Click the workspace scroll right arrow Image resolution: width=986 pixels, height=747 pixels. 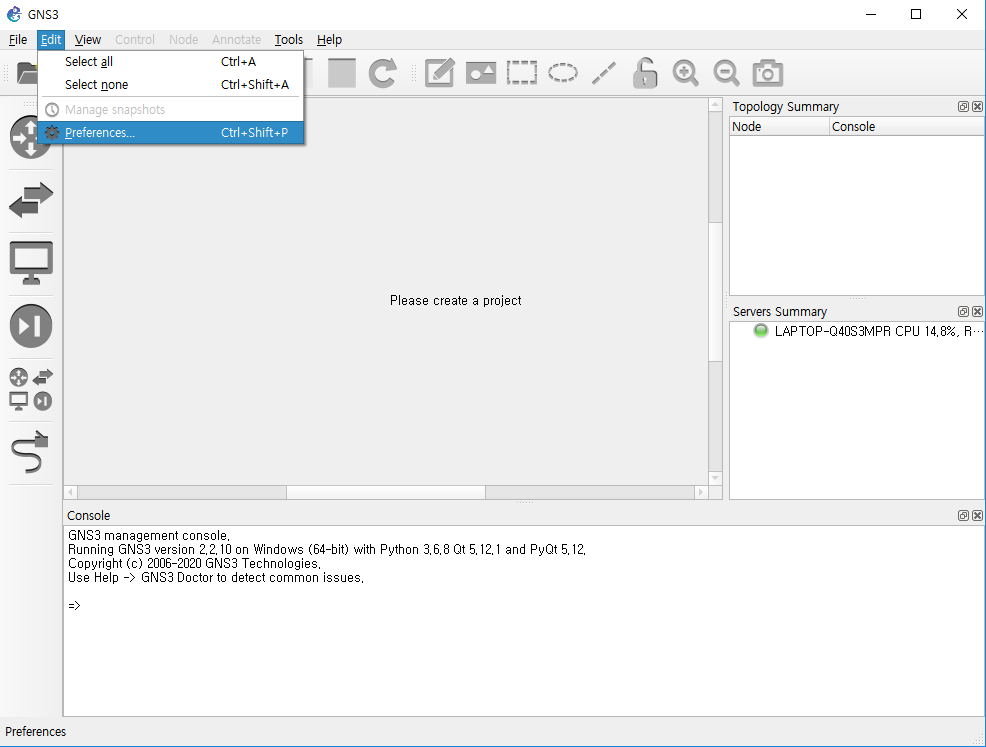coord(701,492)
